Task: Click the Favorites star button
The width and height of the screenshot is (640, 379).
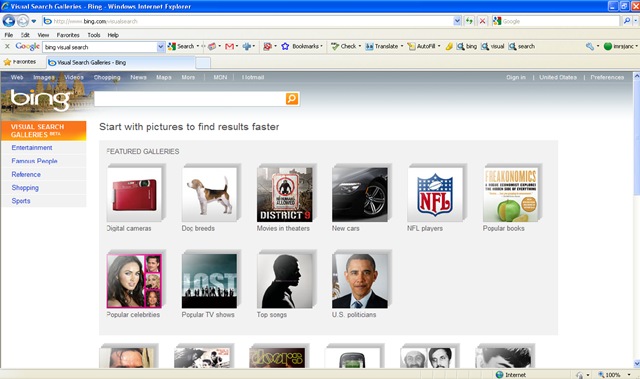Action: 20,62
